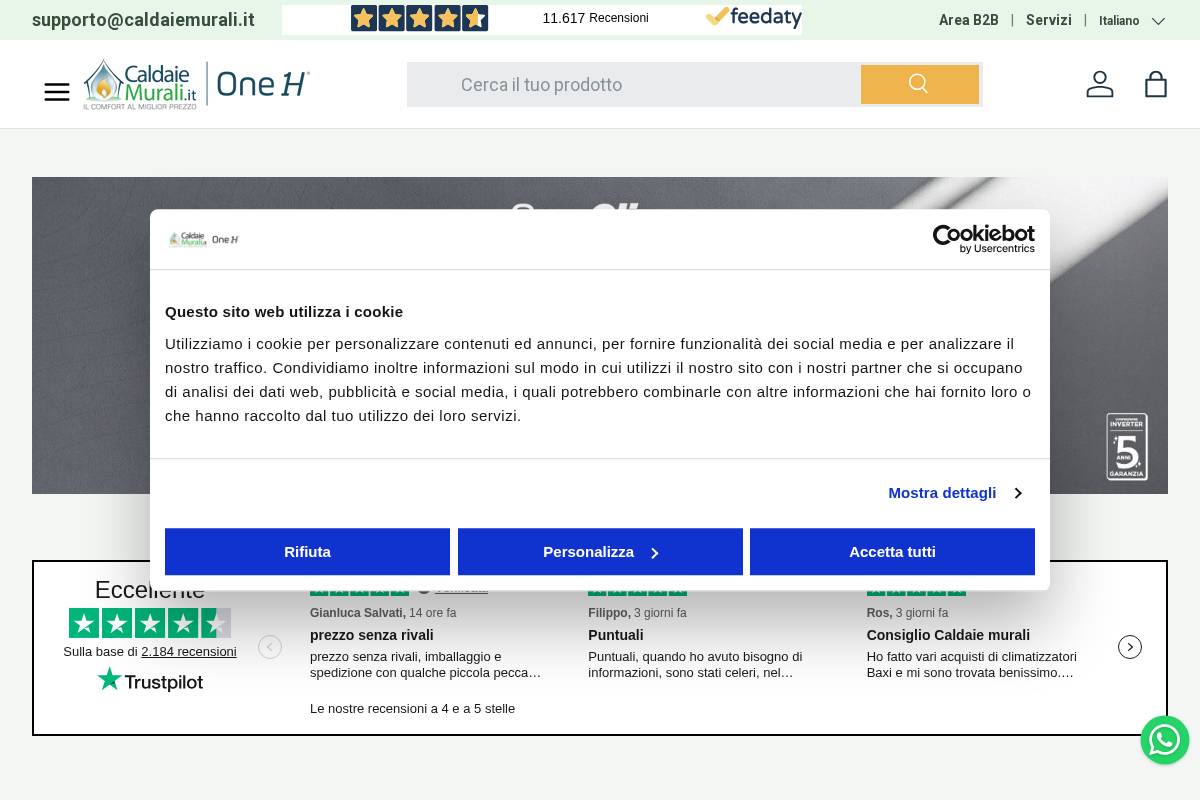
Task: Click the Caldaie Murali One H logo
Action: [197, 84]
